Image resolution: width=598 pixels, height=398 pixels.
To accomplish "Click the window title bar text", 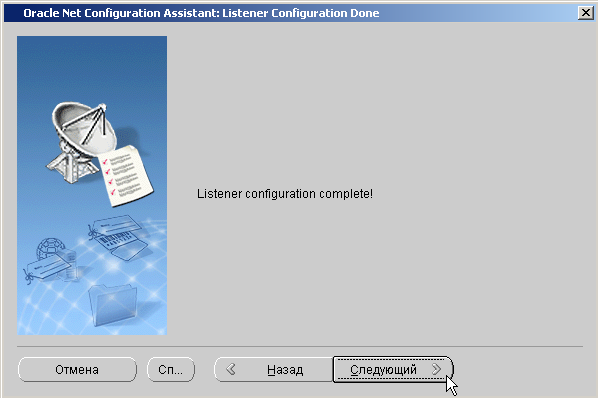I will coord(201,13).
